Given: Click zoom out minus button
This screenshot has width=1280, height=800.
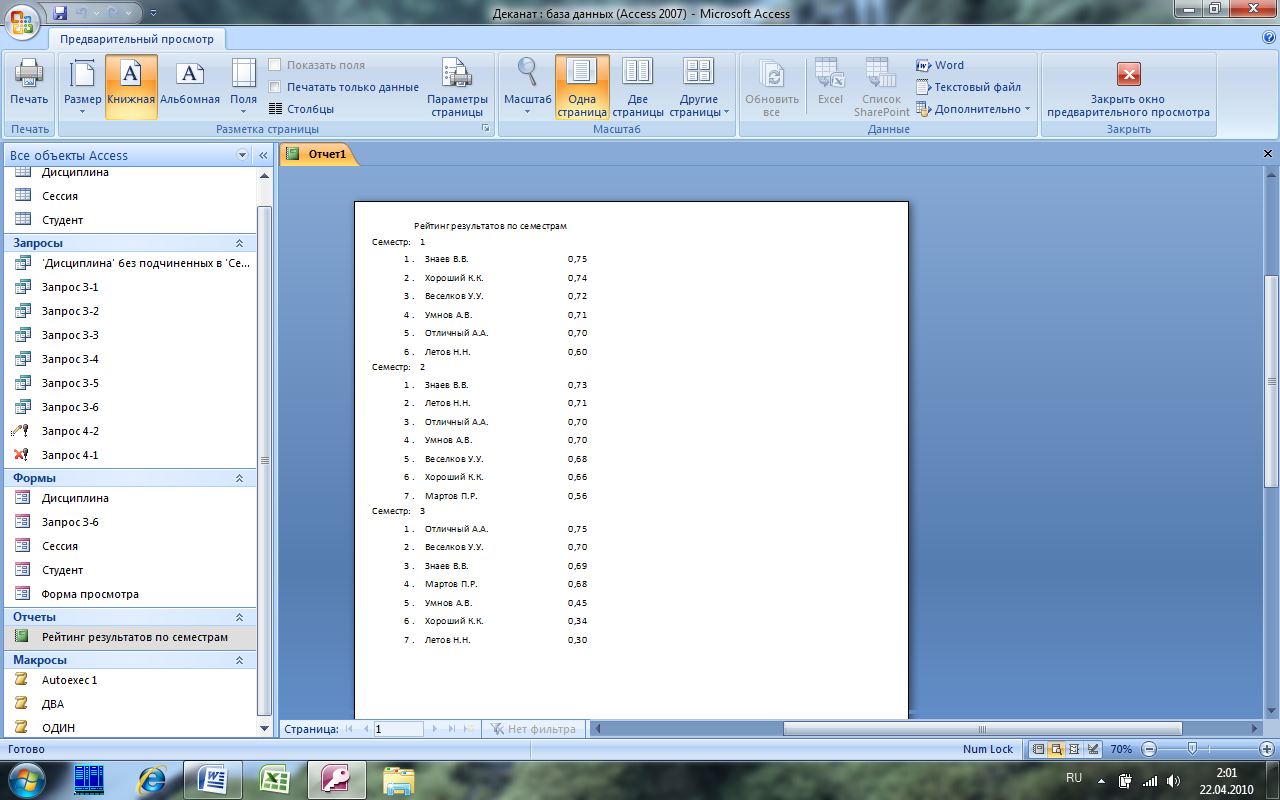Looking at the screenshot, I should pos(1149,749).
